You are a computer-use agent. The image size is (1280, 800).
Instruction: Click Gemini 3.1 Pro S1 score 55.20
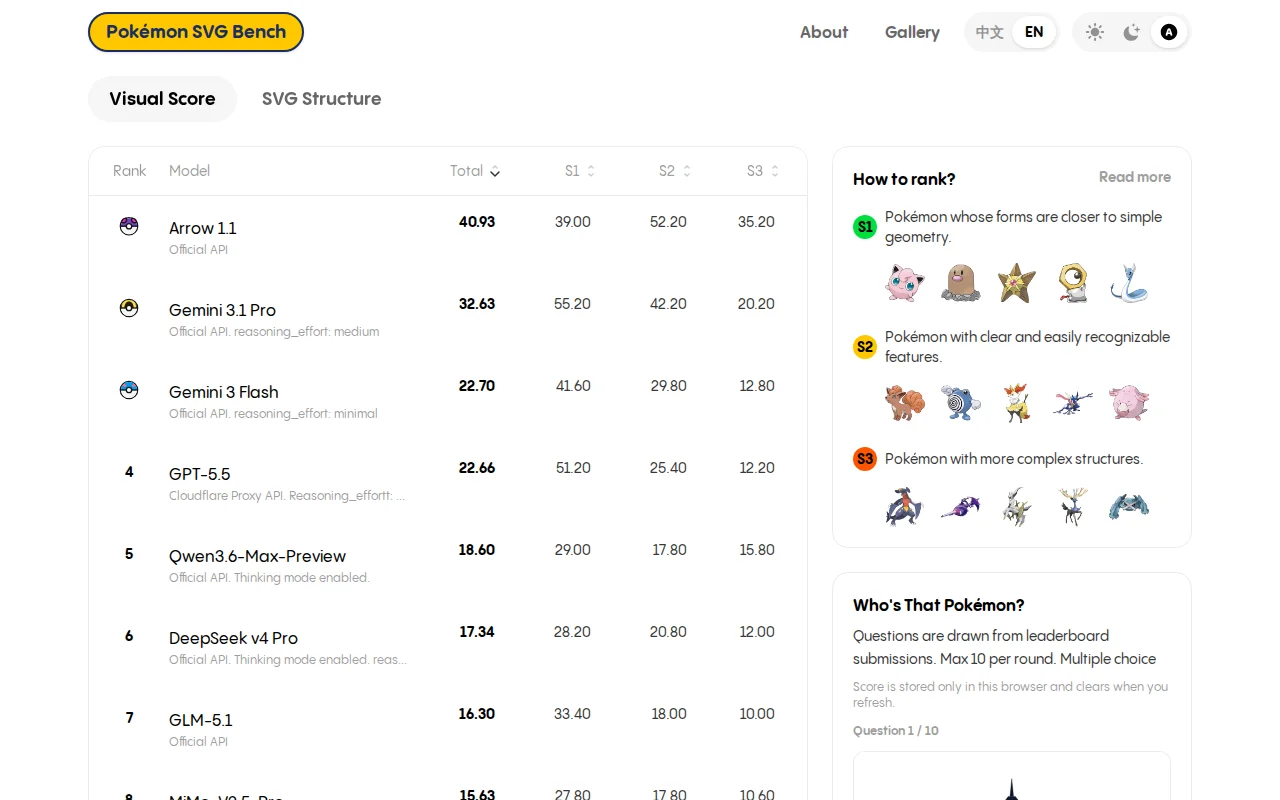click(x=572, y=304)
